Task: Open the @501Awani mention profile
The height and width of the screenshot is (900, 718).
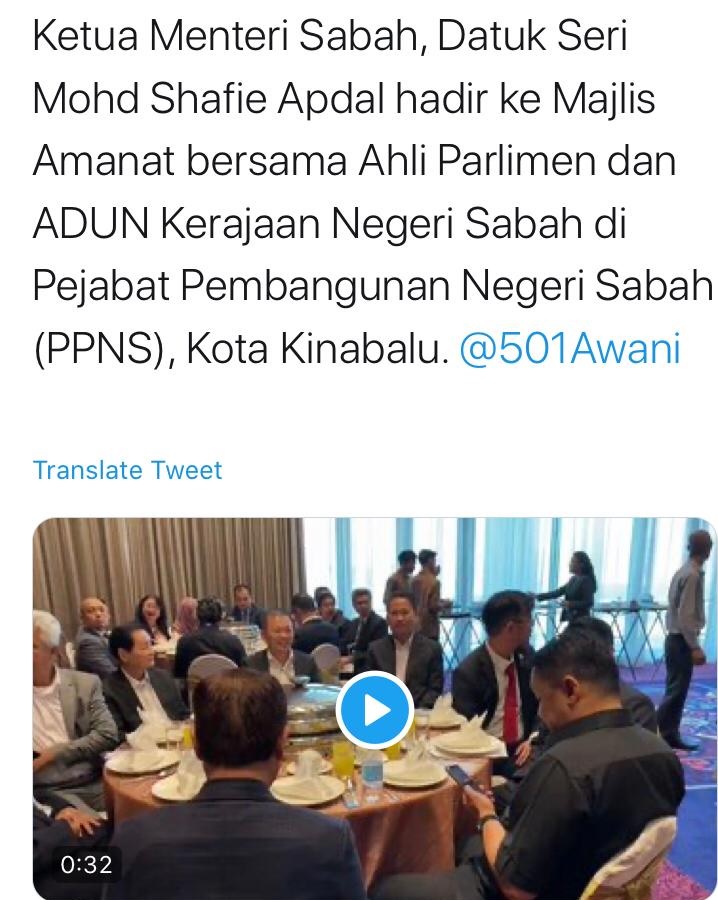Action: pos(570,348)
